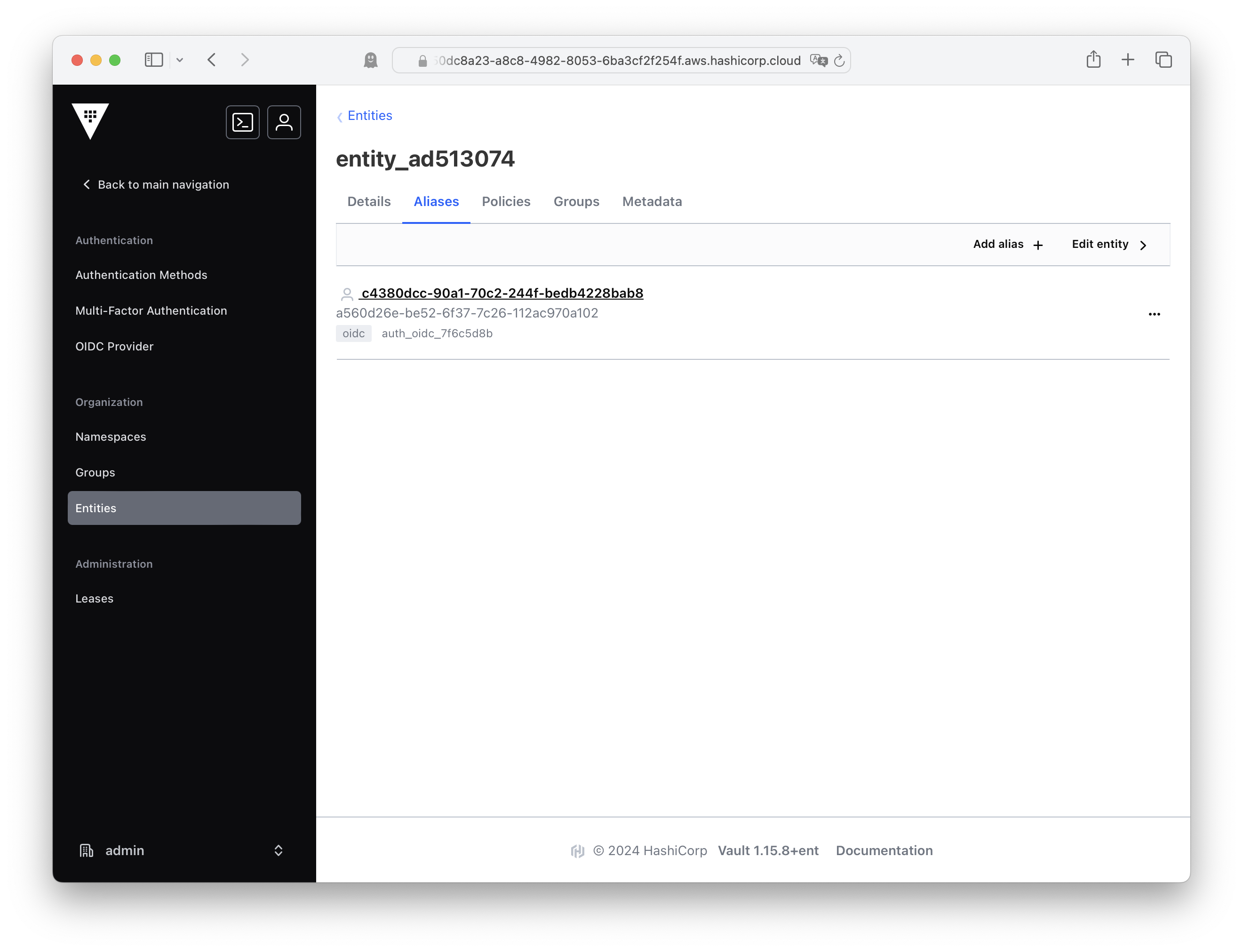Viewport: 1243px width, 952px height.
Task: Click the Vault triangle logo
Action: [90, 120]
